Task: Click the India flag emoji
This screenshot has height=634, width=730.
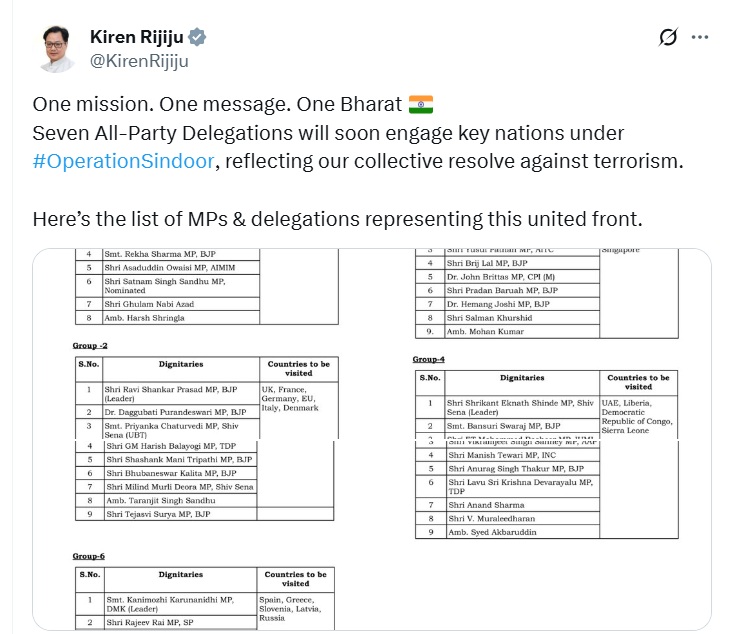Action: [421, 104]
